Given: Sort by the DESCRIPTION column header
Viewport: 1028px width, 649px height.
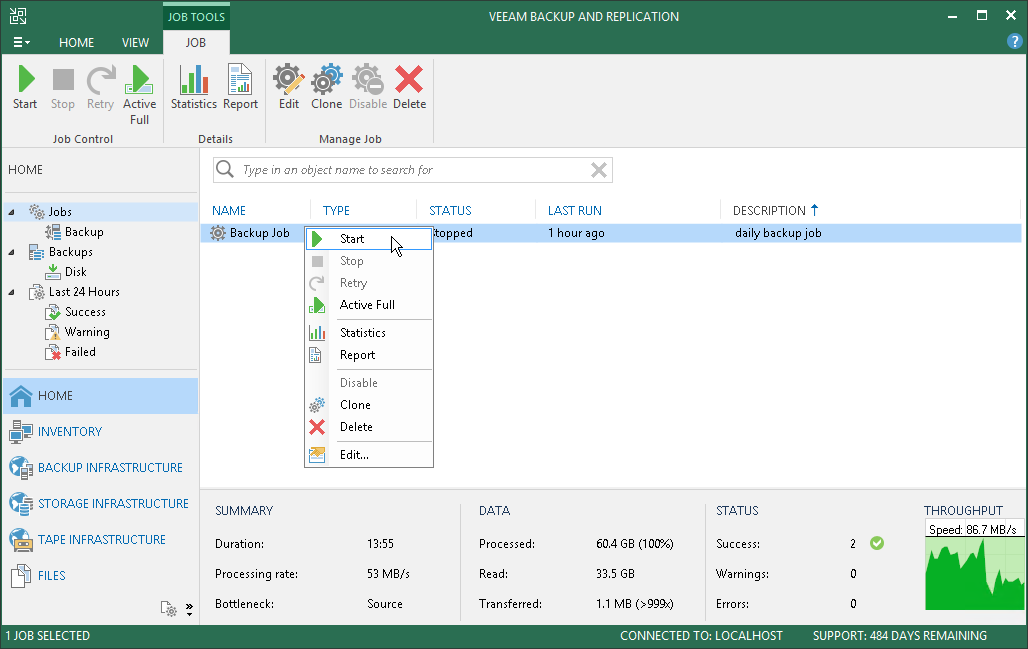Looking at the screenshot, I should tap(769, 210).
